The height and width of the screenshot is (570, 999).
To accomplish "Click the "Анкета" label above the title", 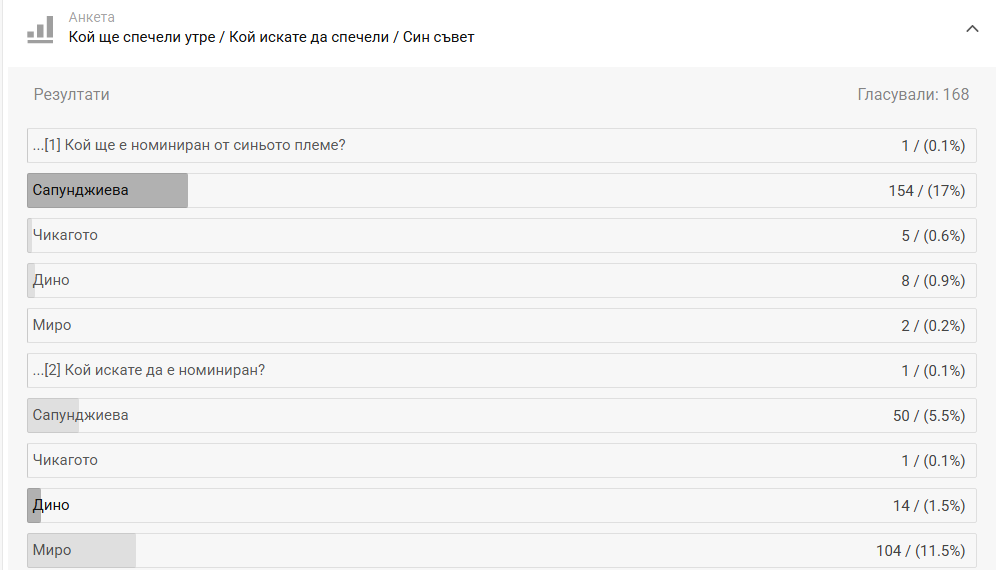I will (91, 17).
